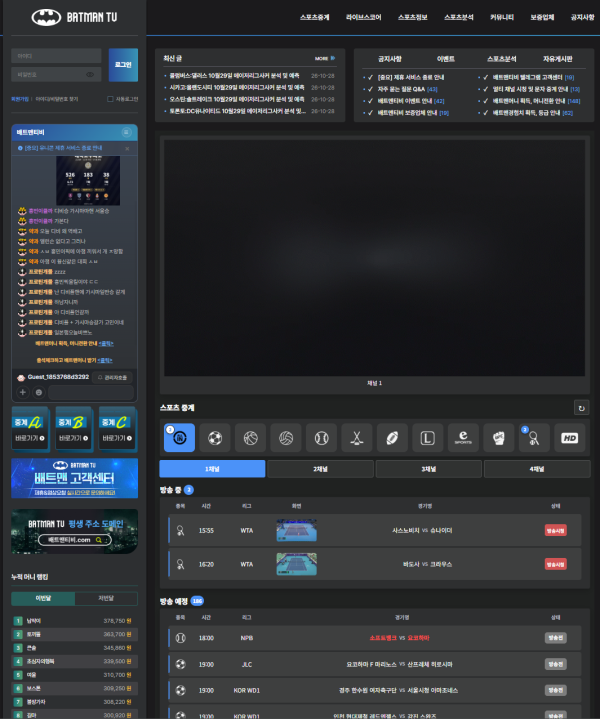
Task: Switch to the 자유게시판 board tab
Action: tap(557, 59)
